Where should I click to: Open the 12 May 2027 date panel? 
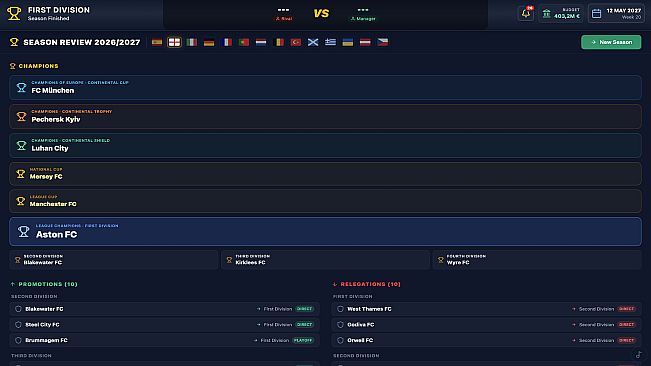pos(617,14)
